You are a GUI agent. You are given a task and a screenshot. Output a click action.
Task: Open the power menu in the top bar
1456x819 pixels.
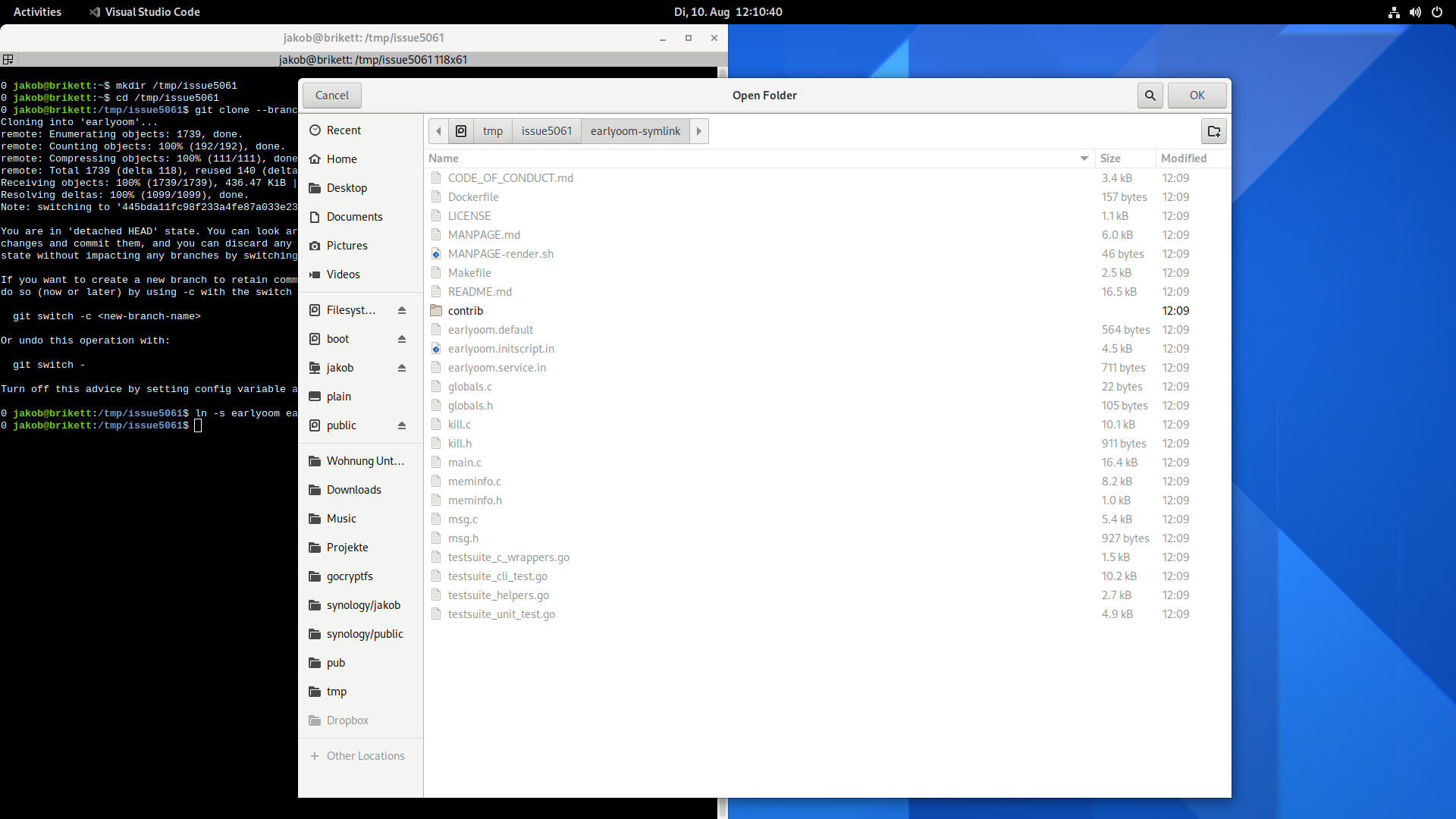click(1437, 12)
